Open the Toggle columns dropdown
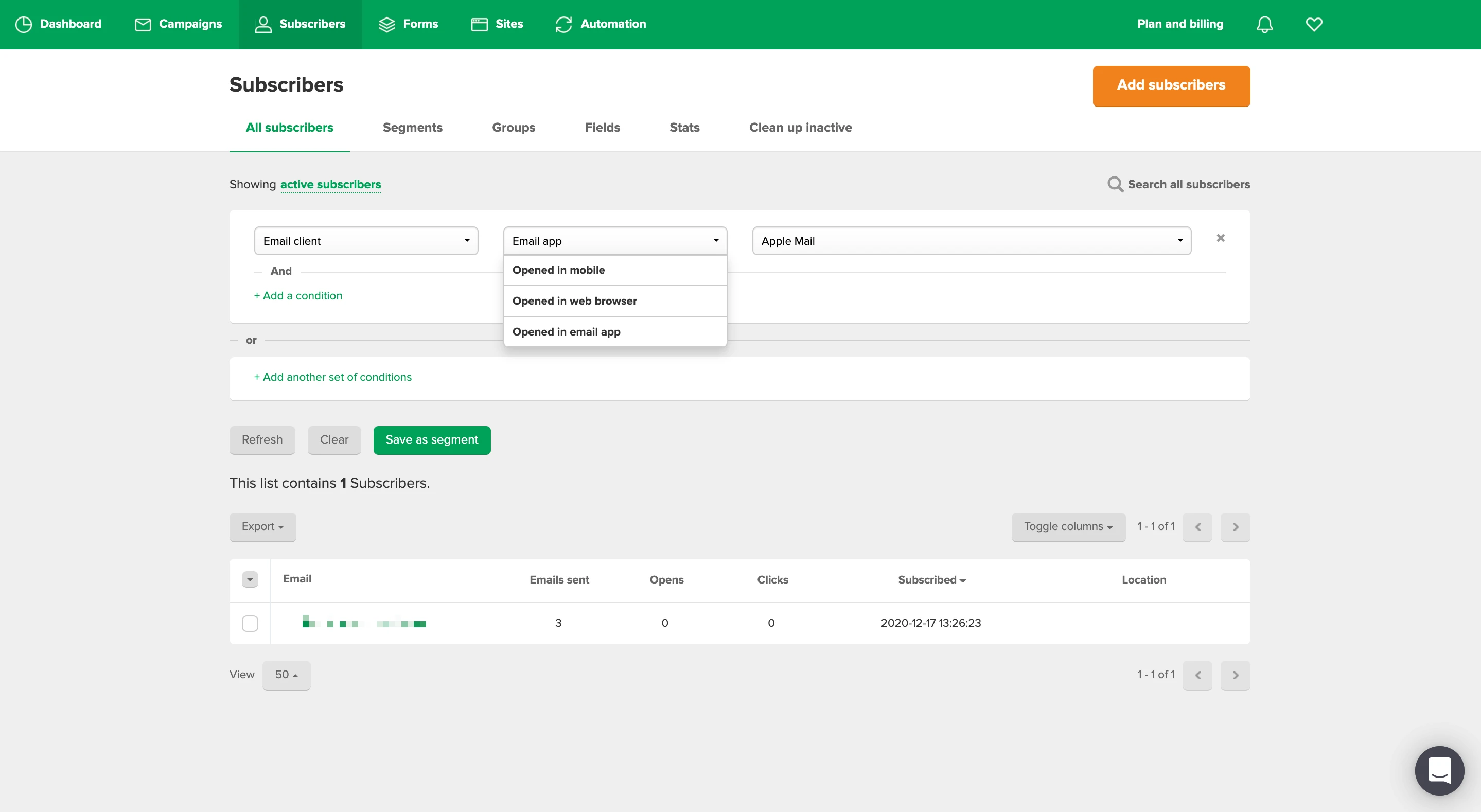Image resolution: width=1481 pixels, height=812 pixels. tap(1068, 527)
